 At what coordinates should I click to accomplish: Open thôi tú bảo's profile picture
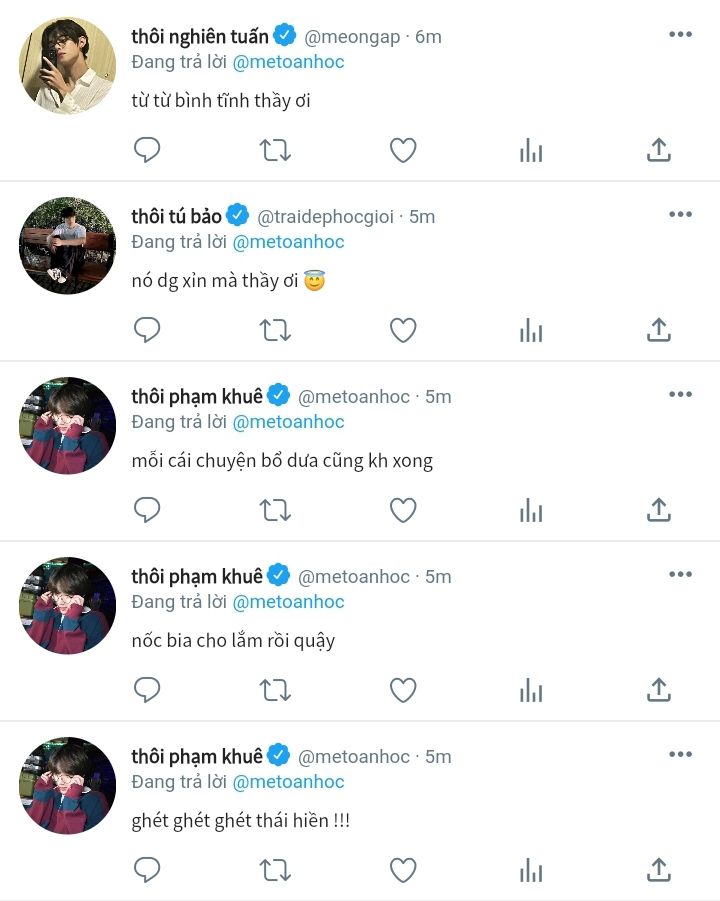67,245
